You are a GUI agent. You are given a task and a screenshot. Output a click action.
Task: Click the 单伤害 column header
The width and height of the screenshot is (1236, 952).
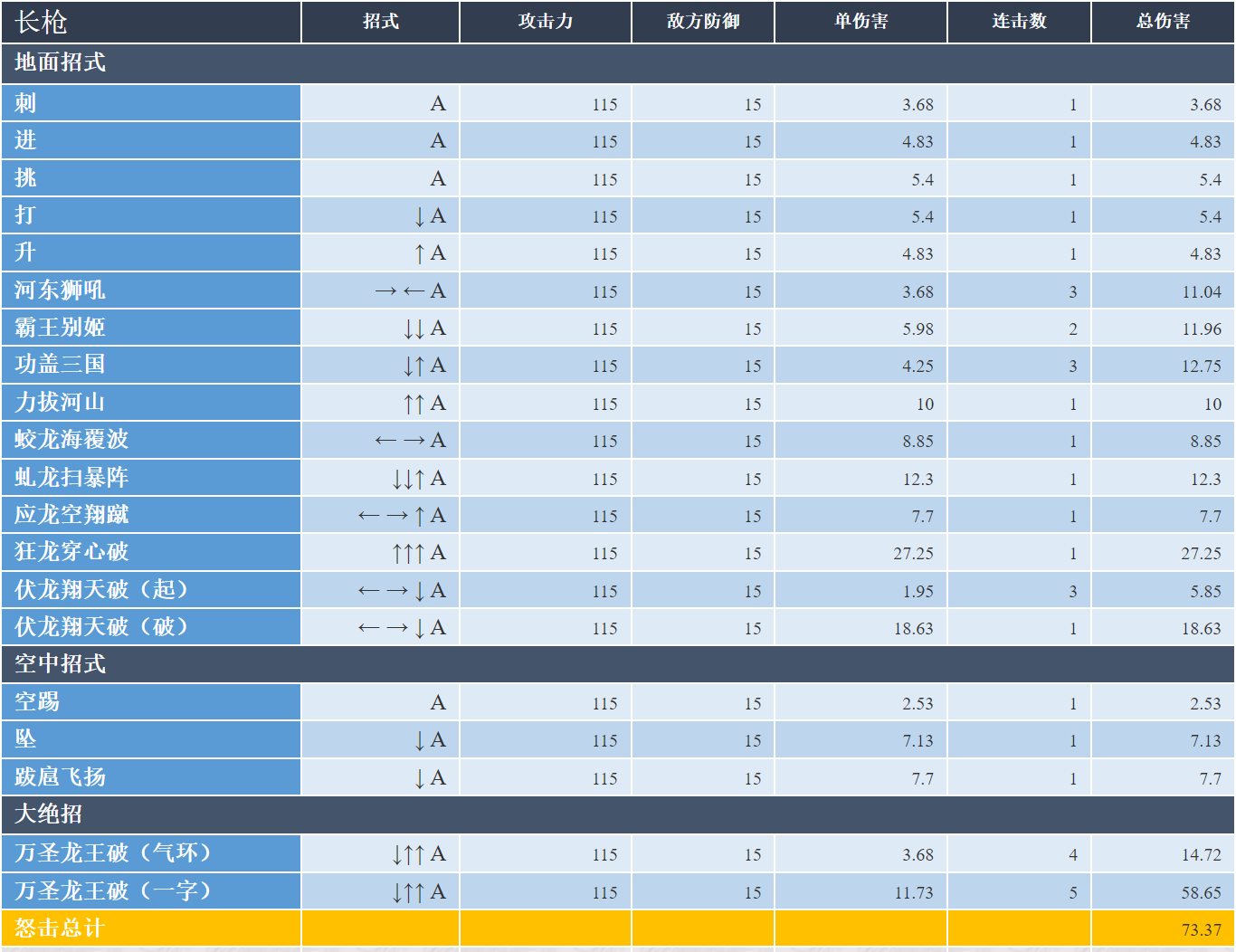[860, 22]
